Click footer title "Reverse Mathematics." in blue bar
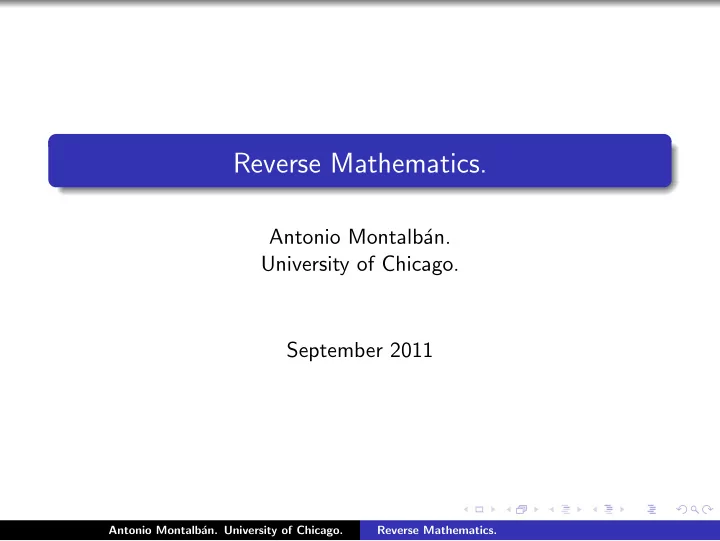This screenshot has height=541, width=720. point(437,530)
